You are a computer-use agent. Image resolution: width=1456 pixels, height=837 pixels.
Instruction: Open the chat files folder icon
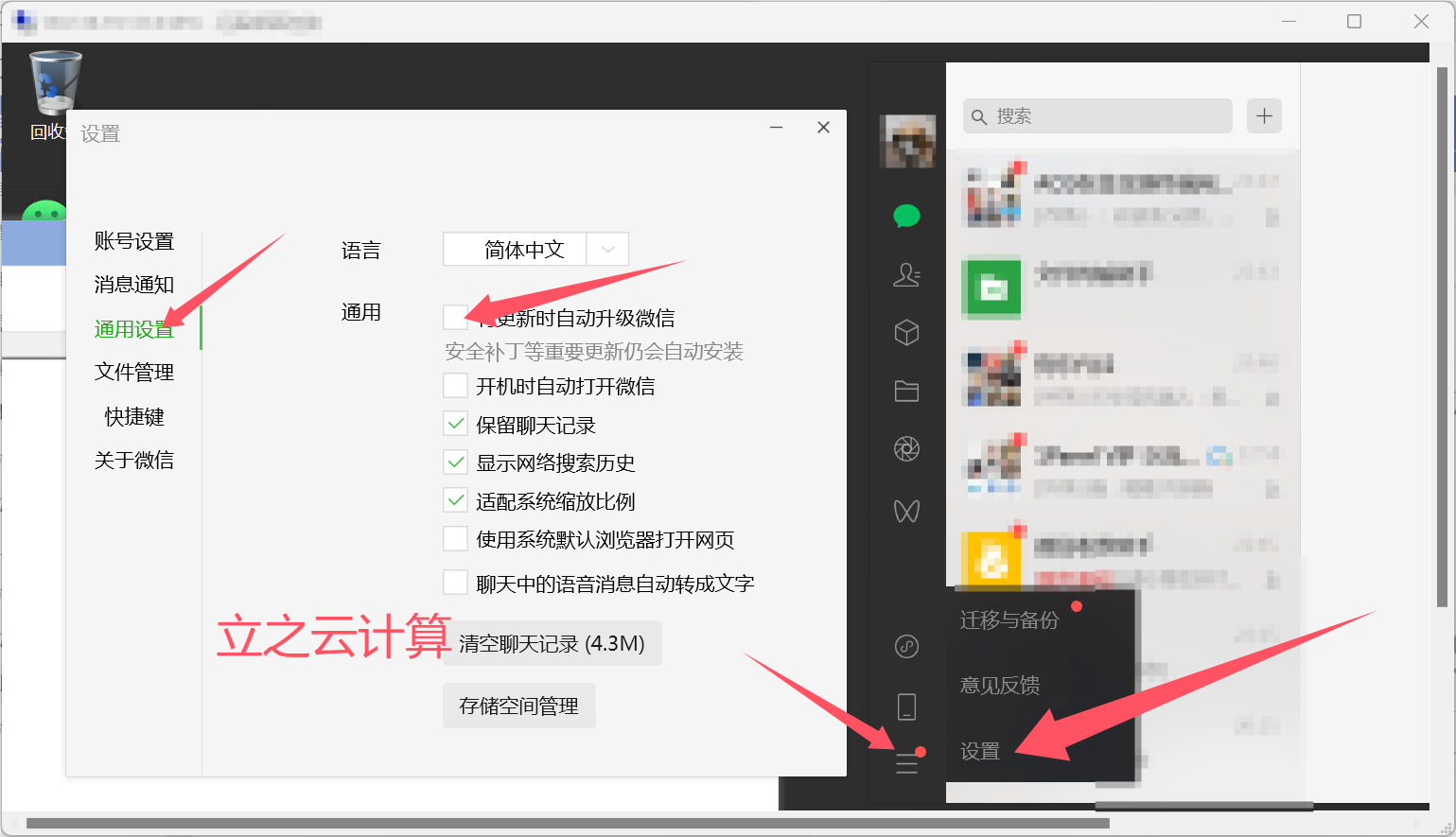[x=906, y=391]
